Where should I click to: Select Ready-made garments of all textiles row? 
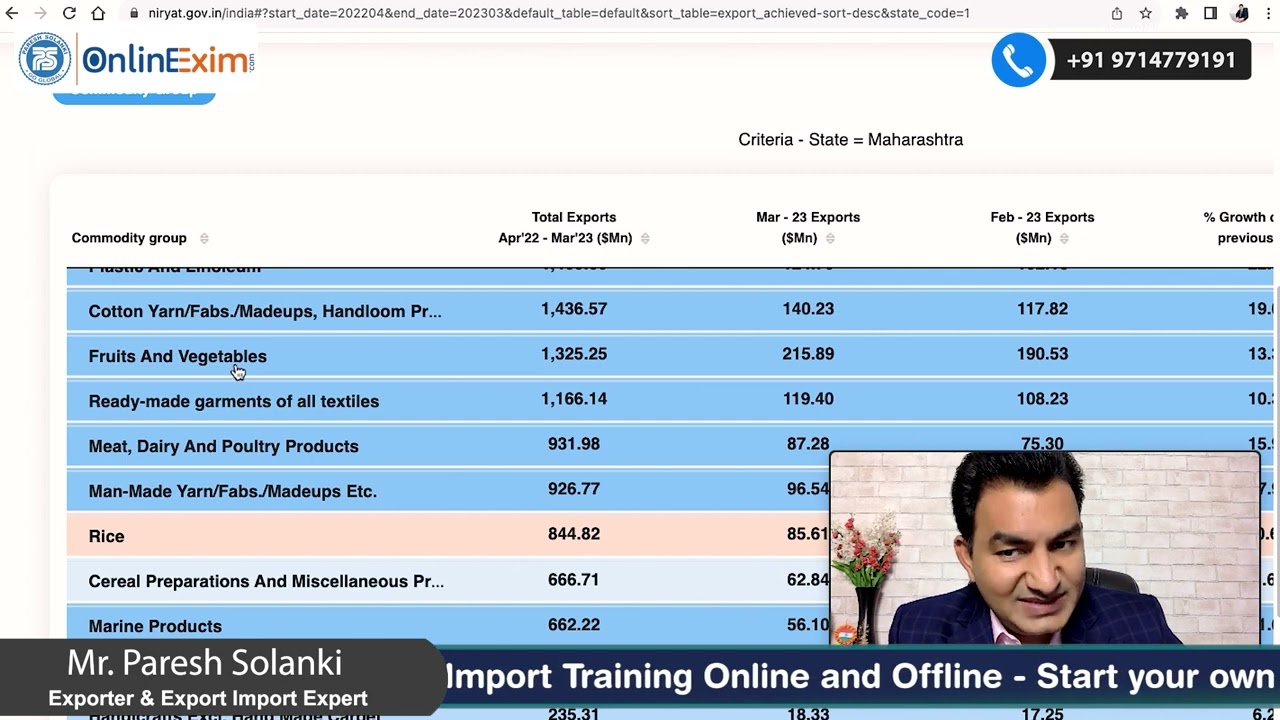pyautogui.click(x=670, y=400)
